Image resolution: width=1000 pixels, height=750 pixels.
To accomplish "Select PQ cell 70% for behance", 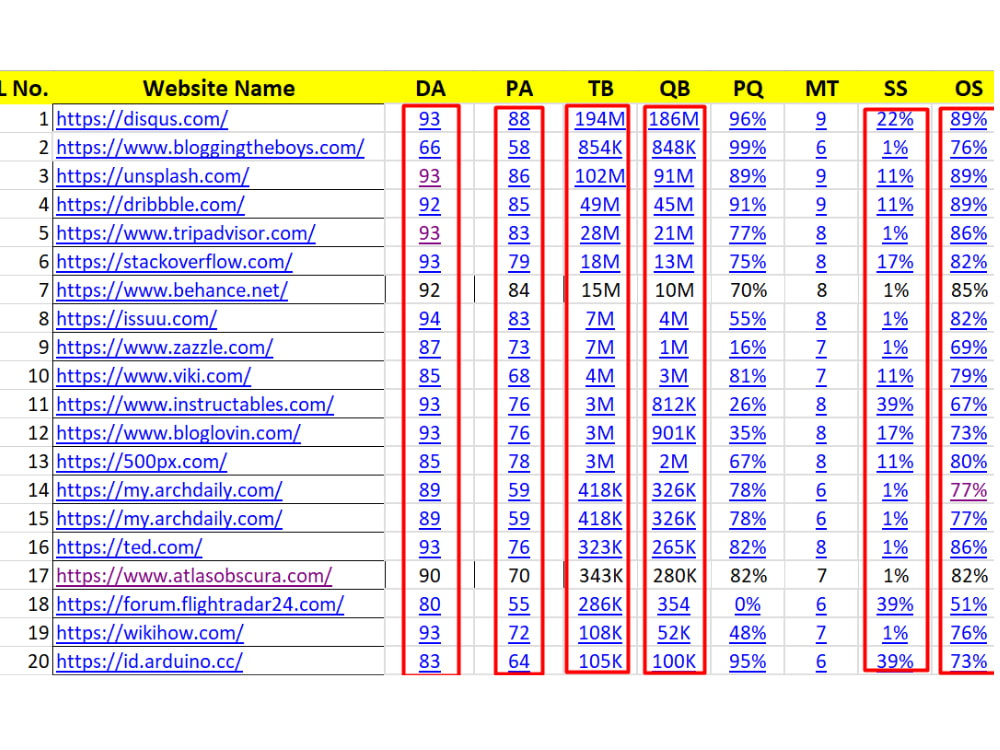I will pos(749,291).
